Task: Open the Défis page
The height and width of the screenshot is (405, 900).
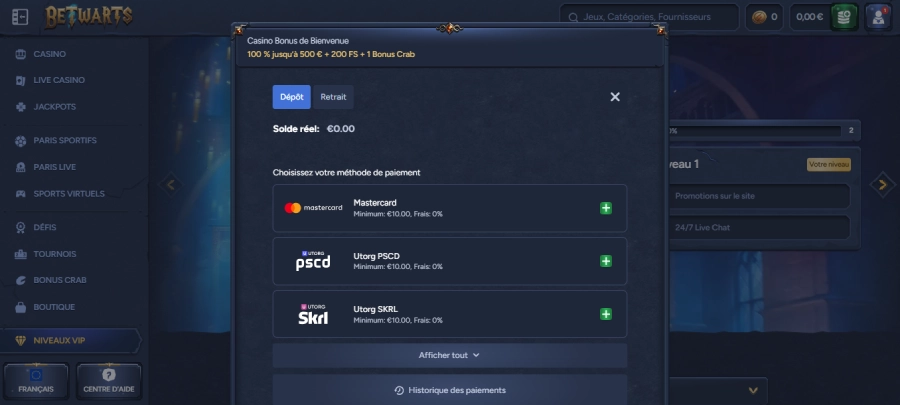Action: [x=45, y=227]
